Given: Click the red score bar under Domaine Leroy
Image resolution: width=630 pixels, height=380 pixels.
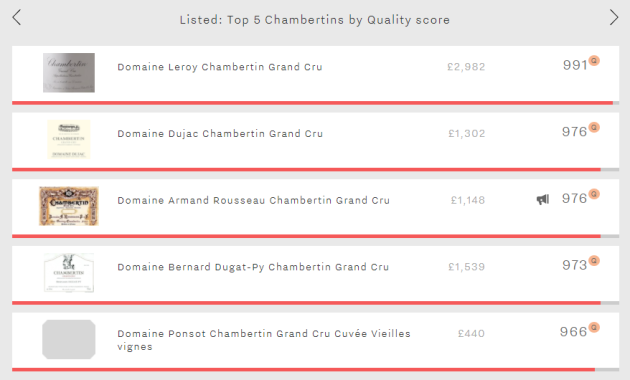Looking at the screenshot, I should pyautogui.click(x=312, y=103).
